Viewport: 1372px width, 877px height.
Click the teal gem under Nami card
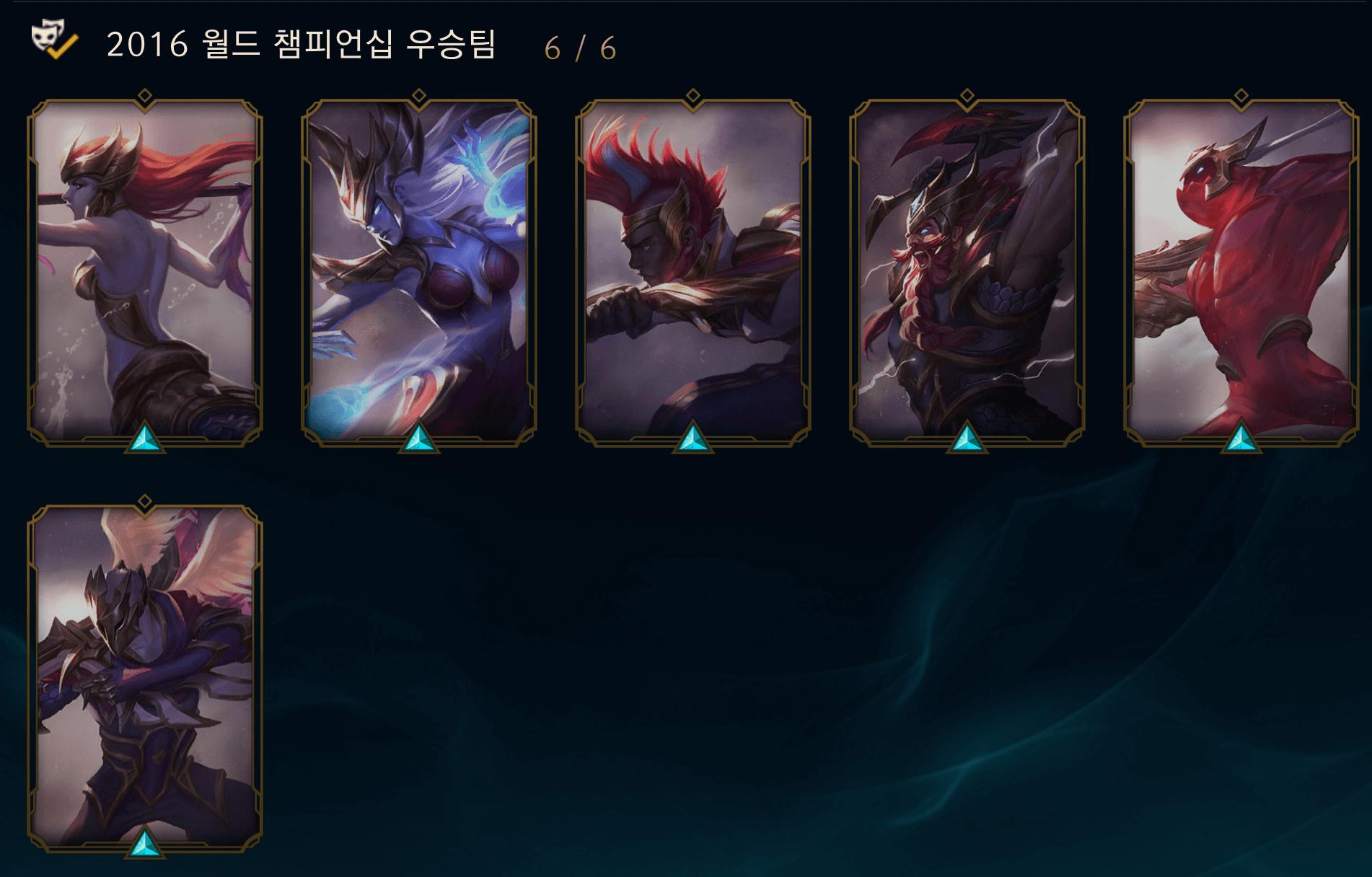click(145, 437)
